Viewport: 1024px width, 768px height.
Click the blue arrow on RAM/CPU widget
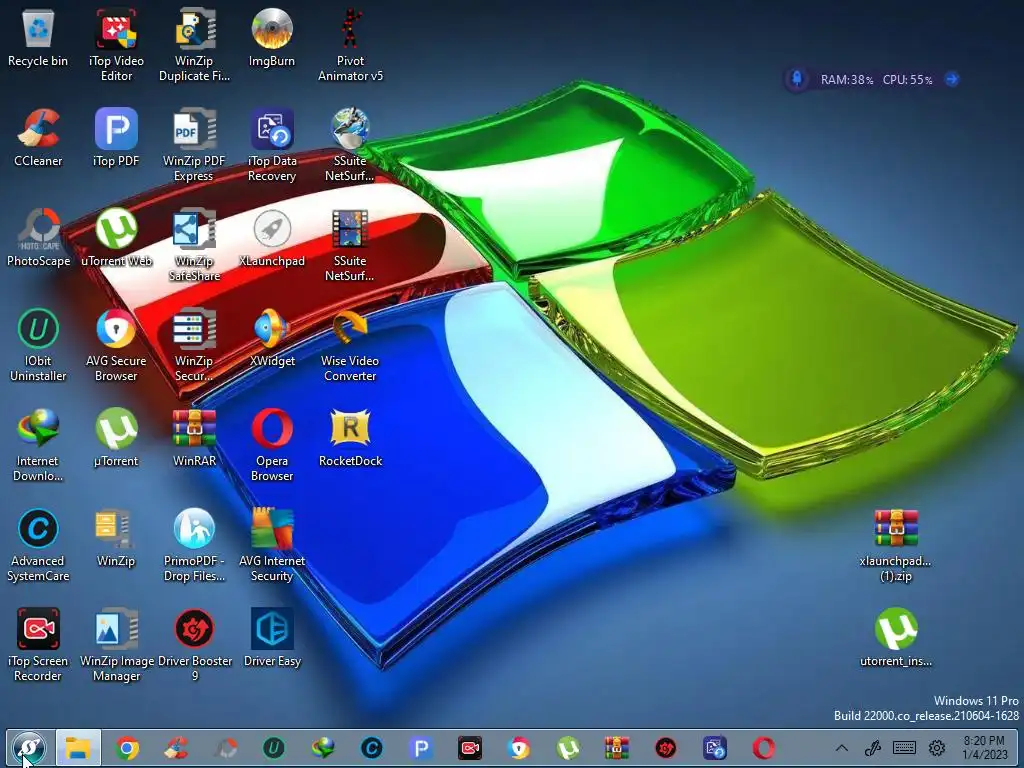click(952, 79)
